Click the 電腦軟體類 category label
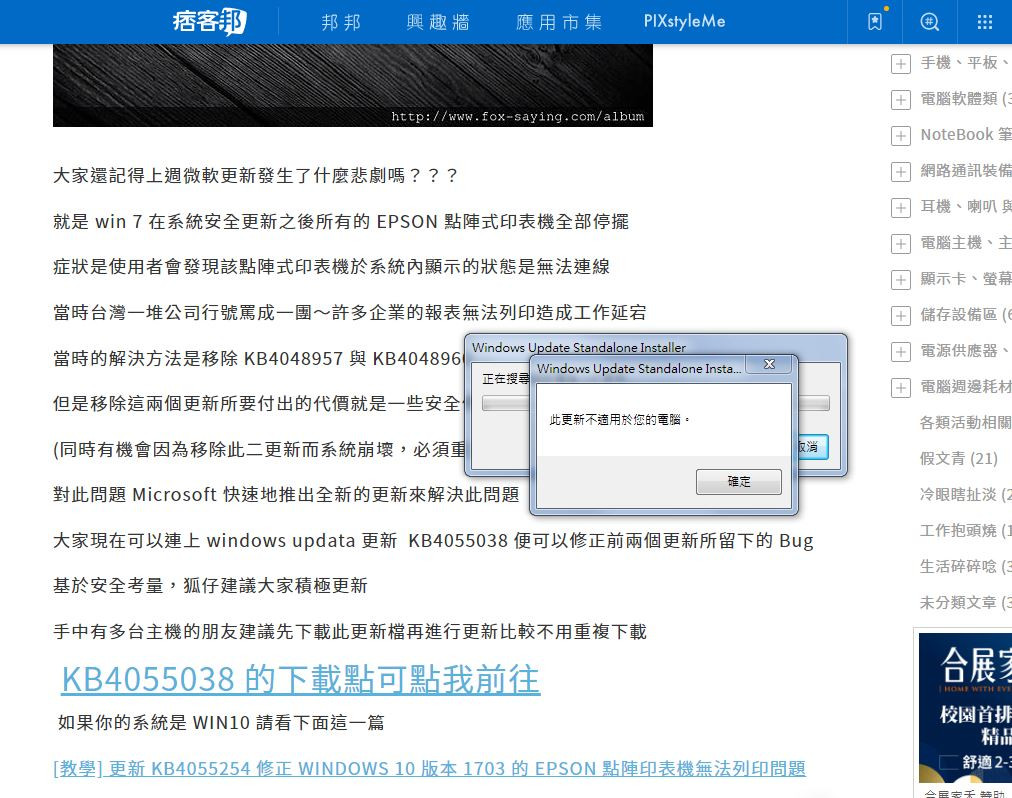Image resolution: width=1012 pixels, height=798 pixels. tap(966, 99)
